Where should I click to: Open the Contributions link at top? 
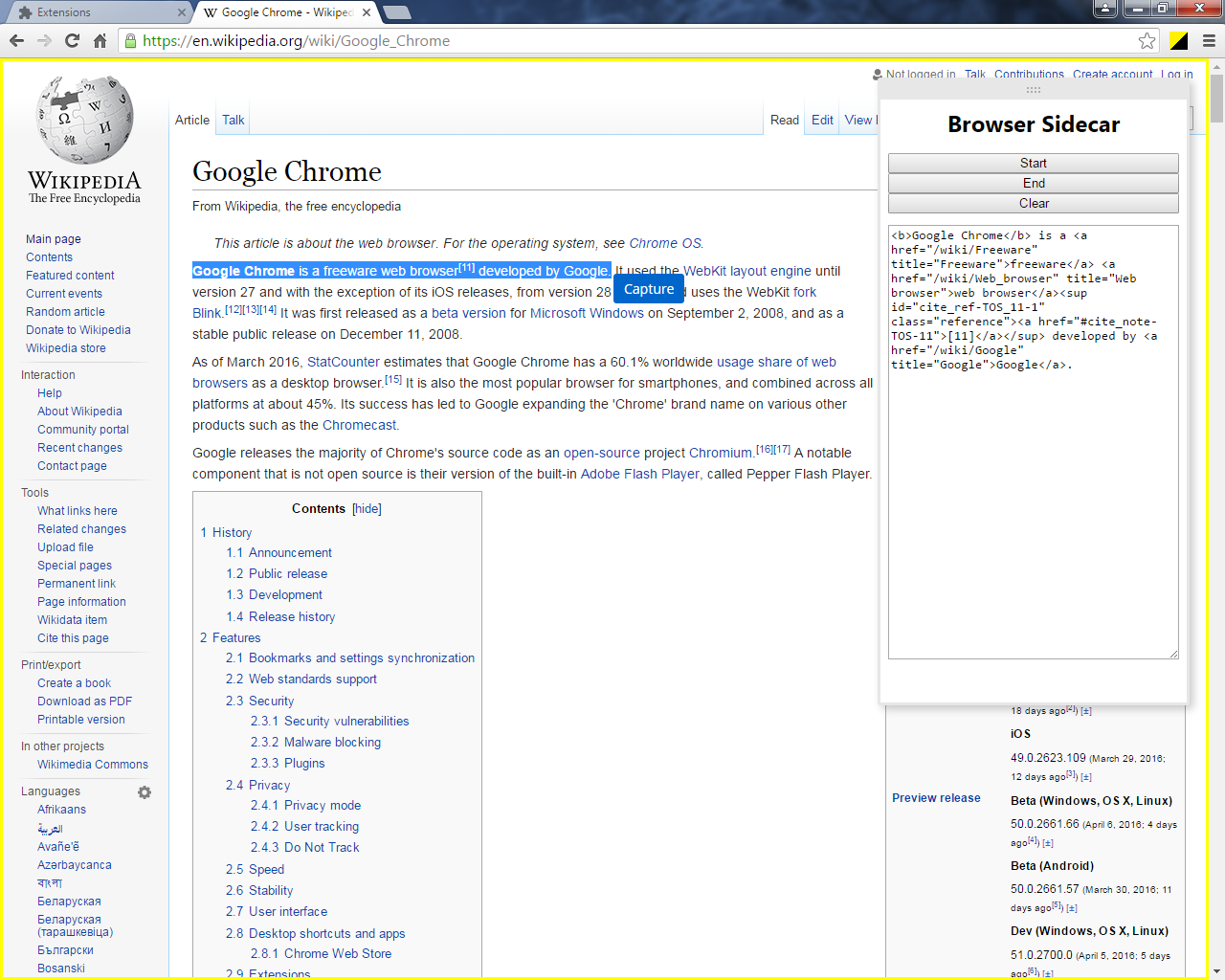tap(1029, 74)
